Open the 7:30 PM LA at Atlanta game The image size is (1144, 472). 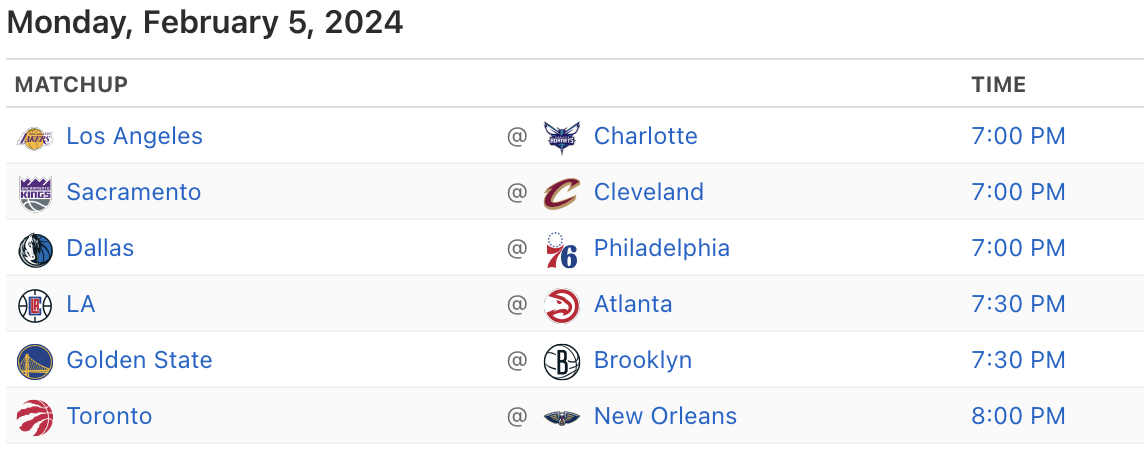pos(1018,304)
